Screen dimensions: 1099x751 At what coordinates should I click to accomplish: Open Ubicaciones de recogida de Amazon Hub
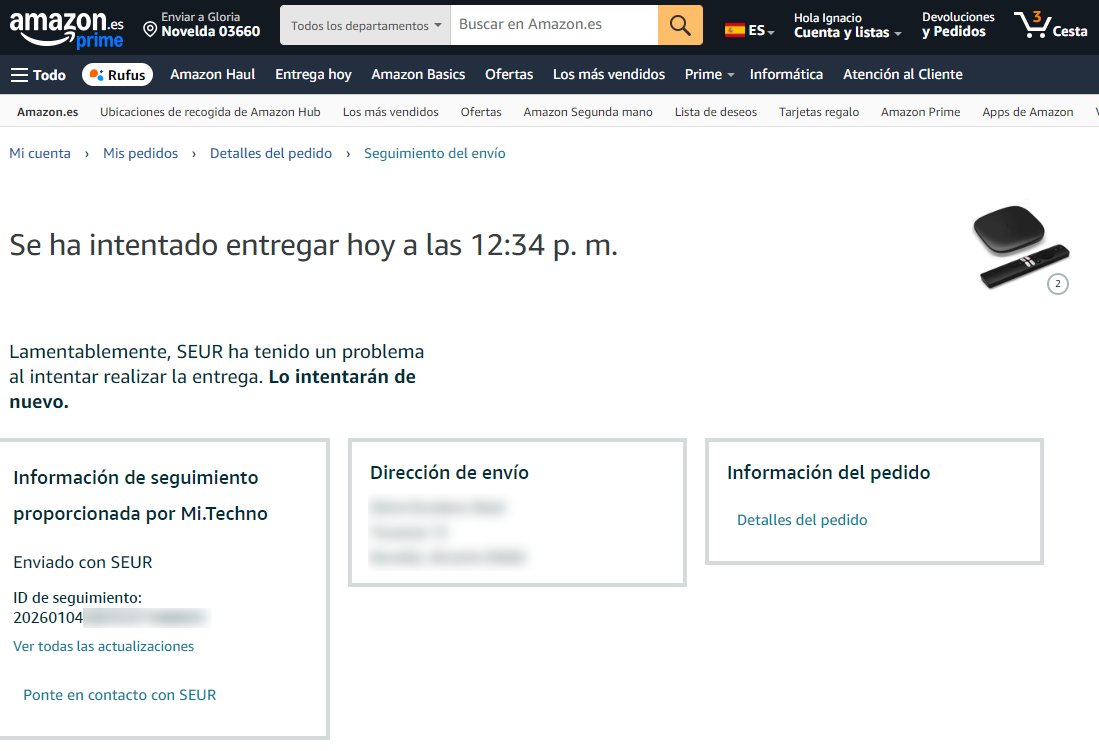(x=210, y=112)
